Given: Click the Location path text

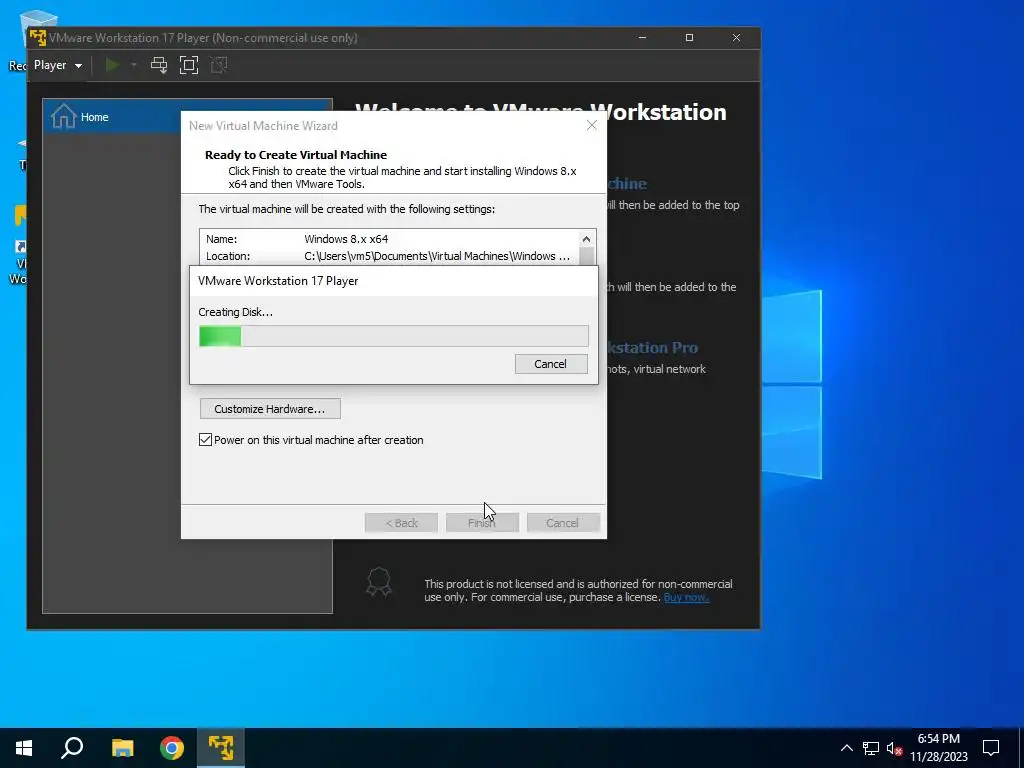Looking at the screenshot, I should pyautogui.click(x=437, y=256).
